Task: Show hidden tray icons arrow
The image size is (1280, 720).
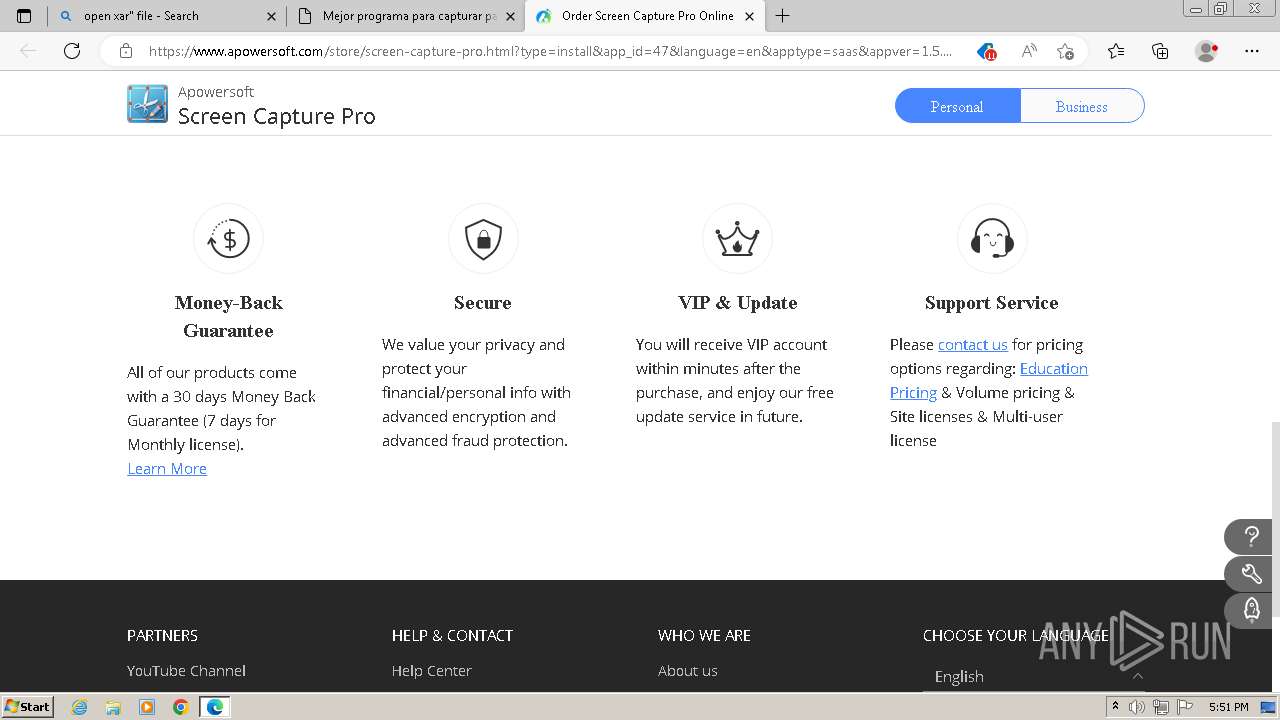Action: pos(1115,707)
